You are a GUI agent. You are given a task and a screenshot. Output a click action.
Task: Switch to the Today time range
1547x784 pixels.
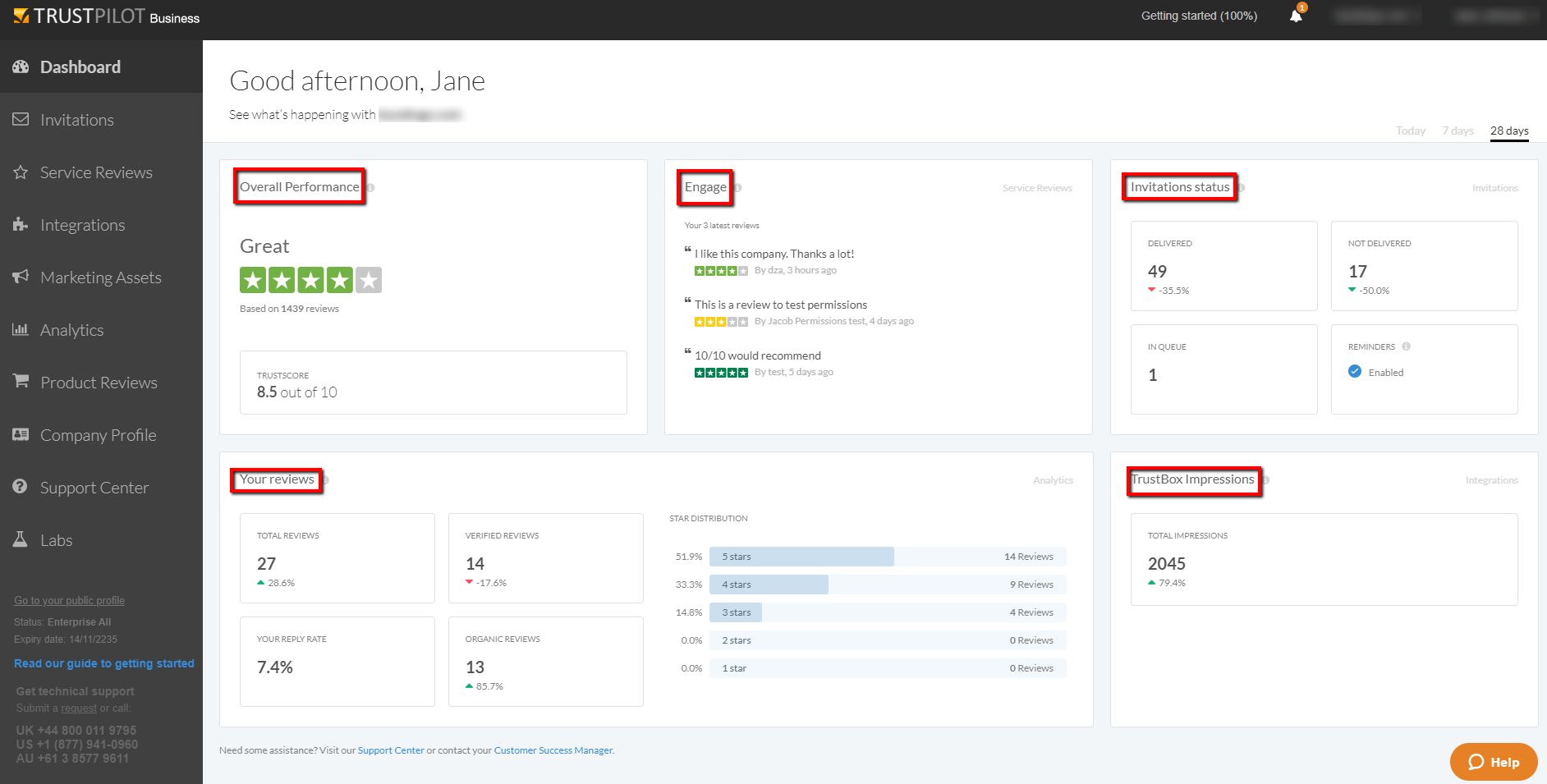click(1411, 131)
